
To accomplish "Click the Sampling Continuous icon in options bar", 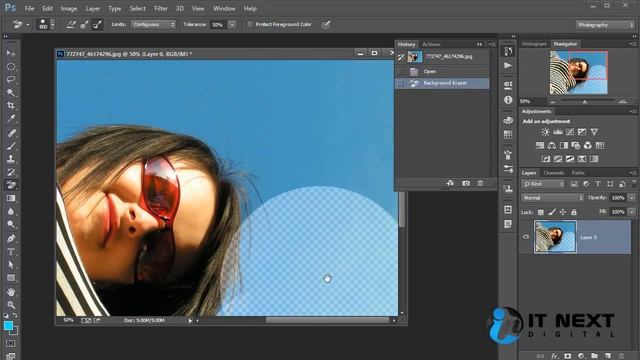I will click(71, 24).
